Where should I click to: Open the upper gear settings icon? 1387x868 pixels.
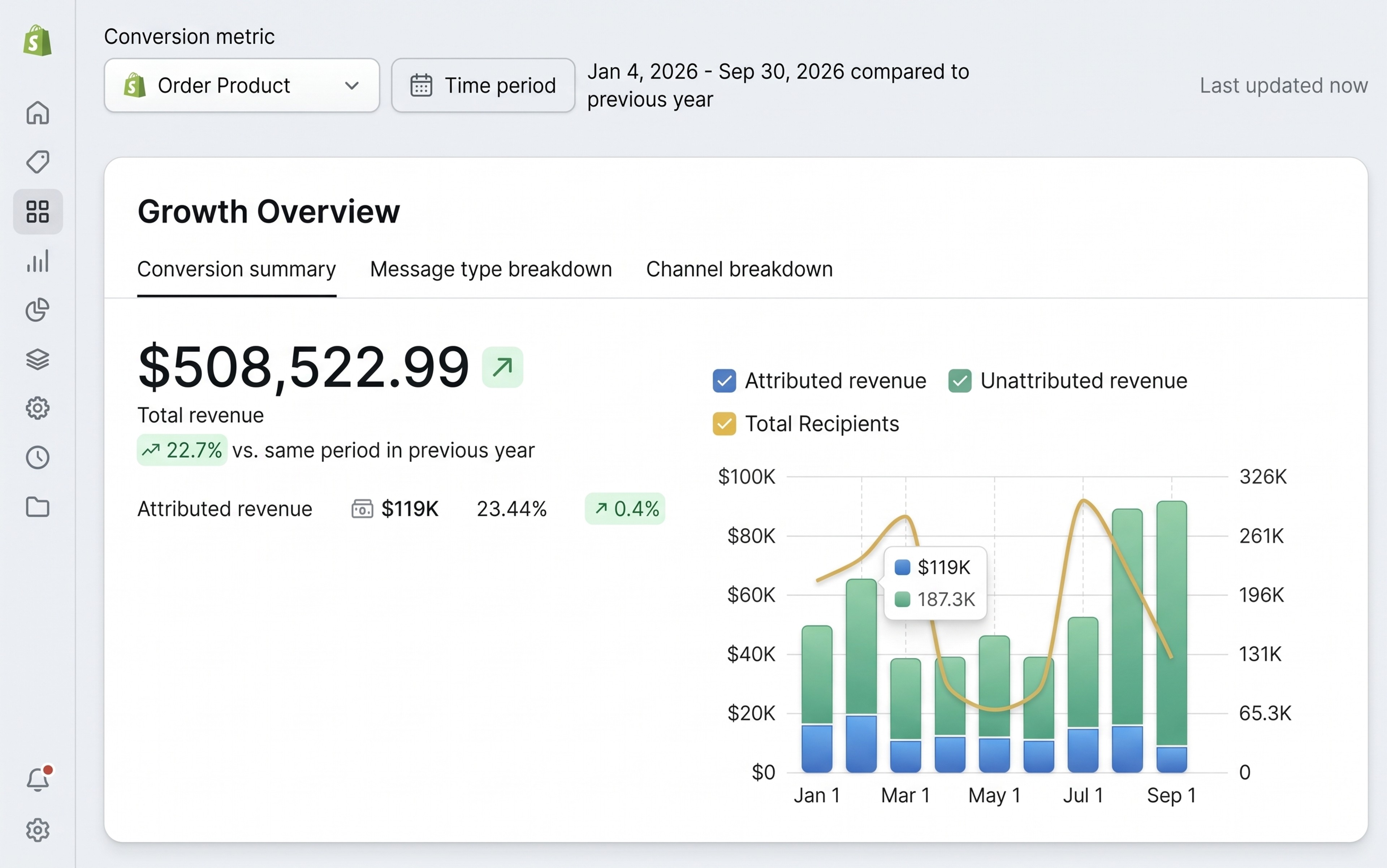(37, 408)
